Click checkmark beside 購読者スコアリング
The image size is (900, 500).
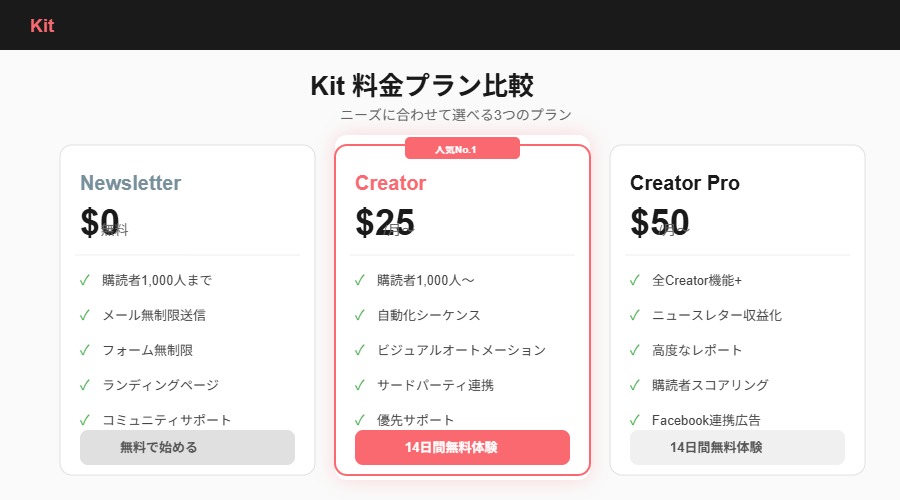pyautogui.click(x=635, y=385)
